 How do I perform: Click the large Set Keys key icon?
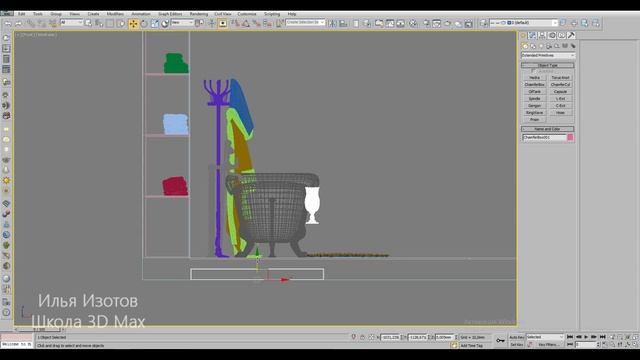[500, 340]
